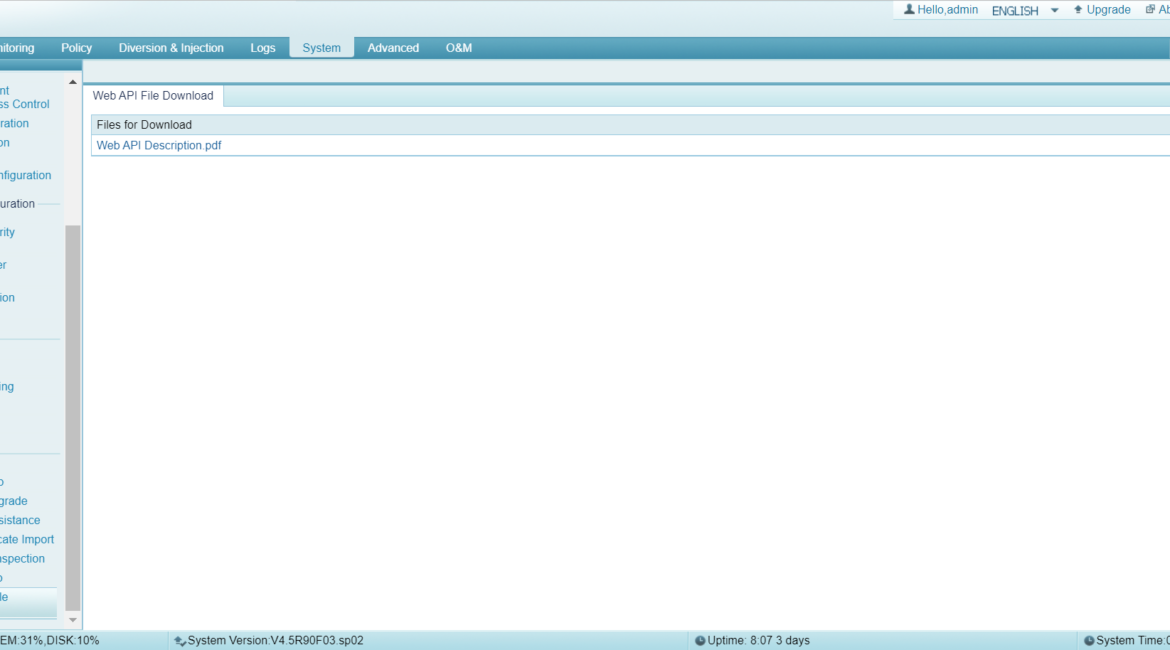The height and width of the screenshot is (650, 1170).
Task: Click the Files for Download header row
Action: click(143, 124)
